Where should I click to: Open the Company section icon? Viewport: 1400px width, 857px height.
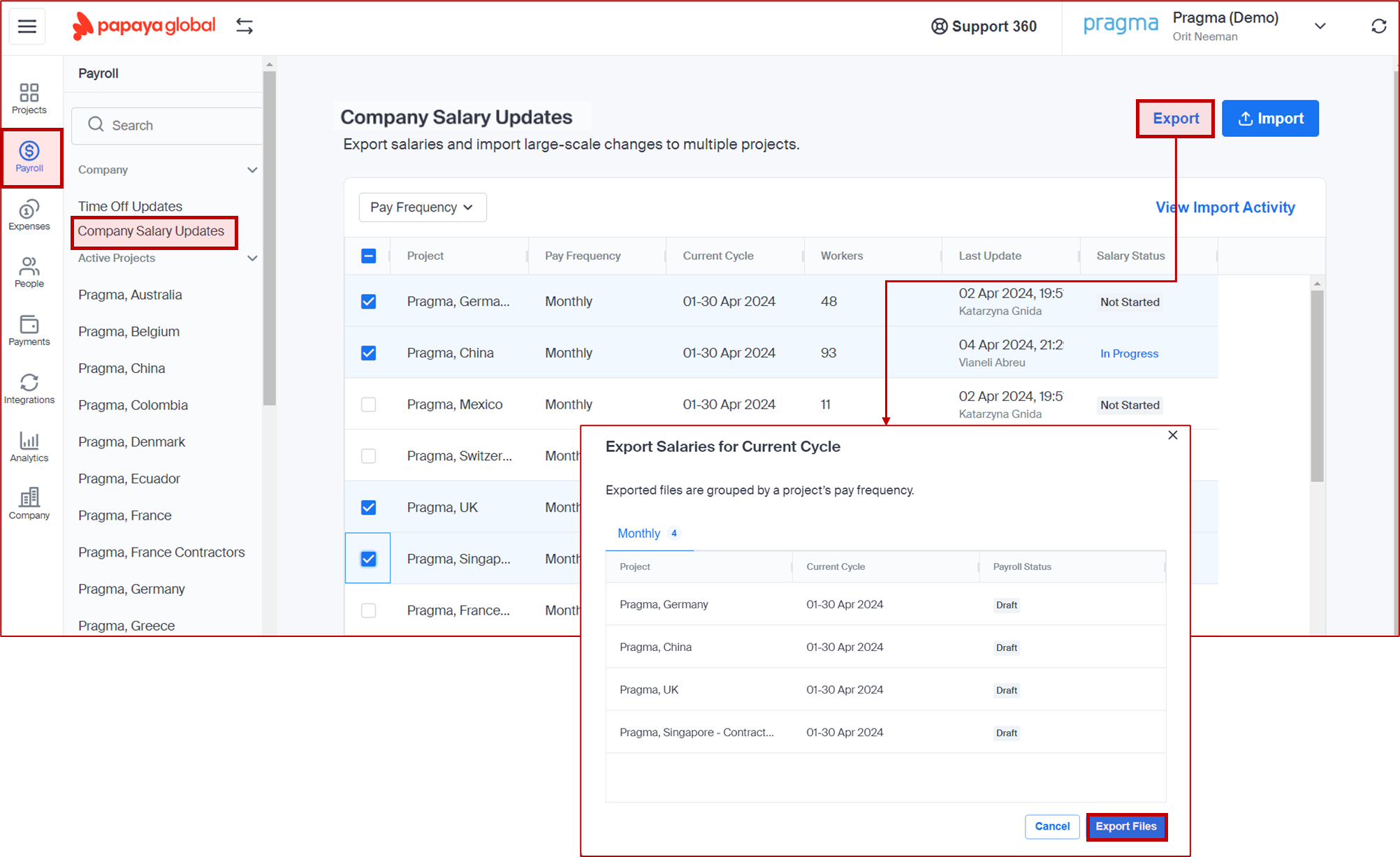coord(29,504)
